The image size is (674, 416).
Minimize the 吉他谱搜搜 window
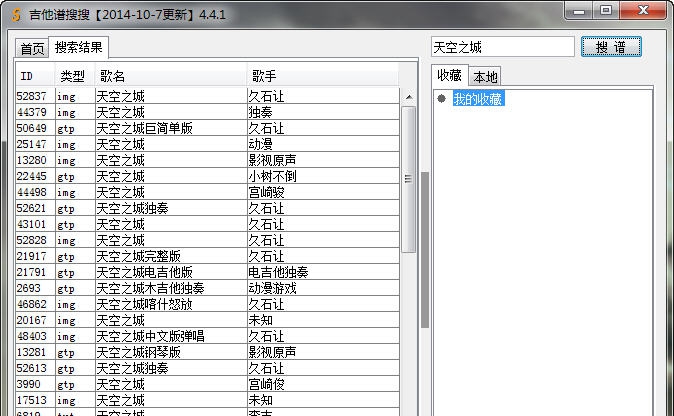(579, 10)
